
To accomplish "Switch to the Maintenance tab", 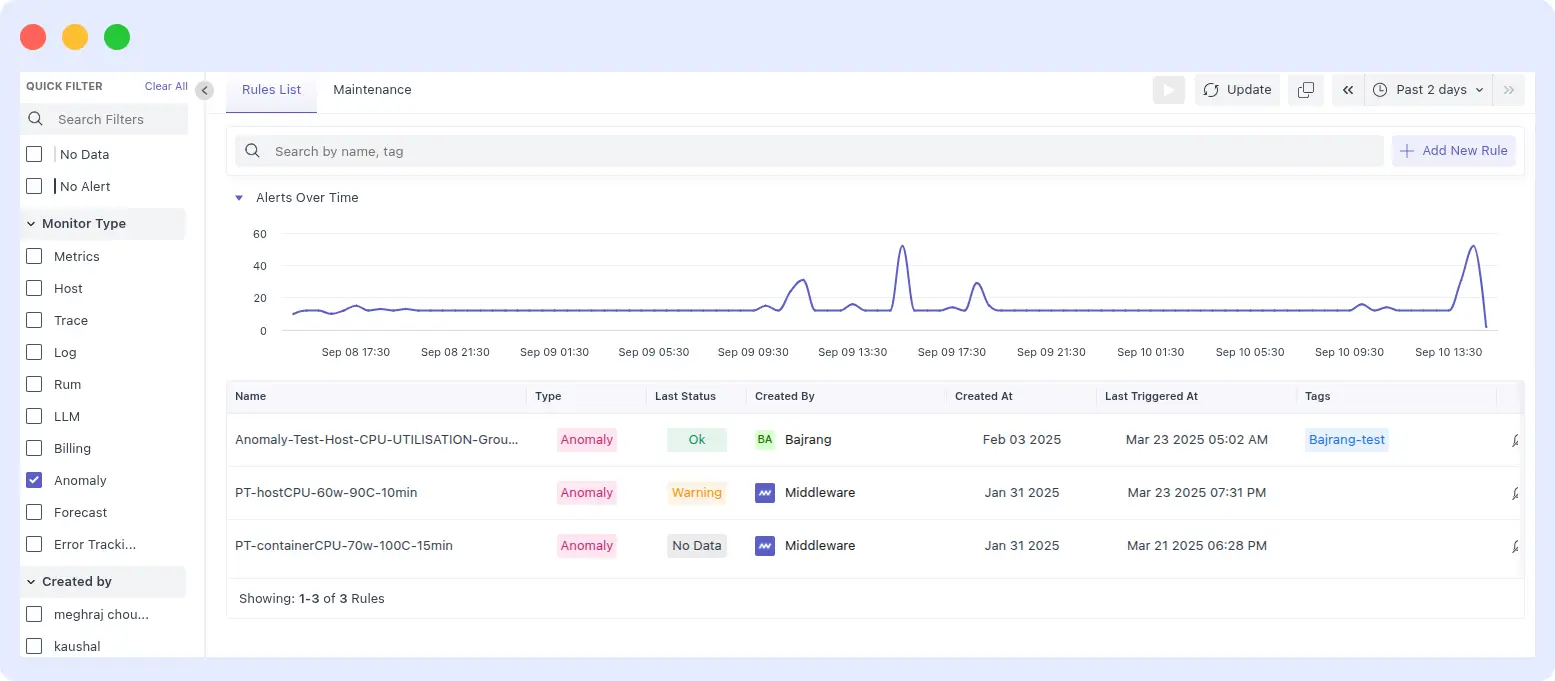I will point(371,89).
